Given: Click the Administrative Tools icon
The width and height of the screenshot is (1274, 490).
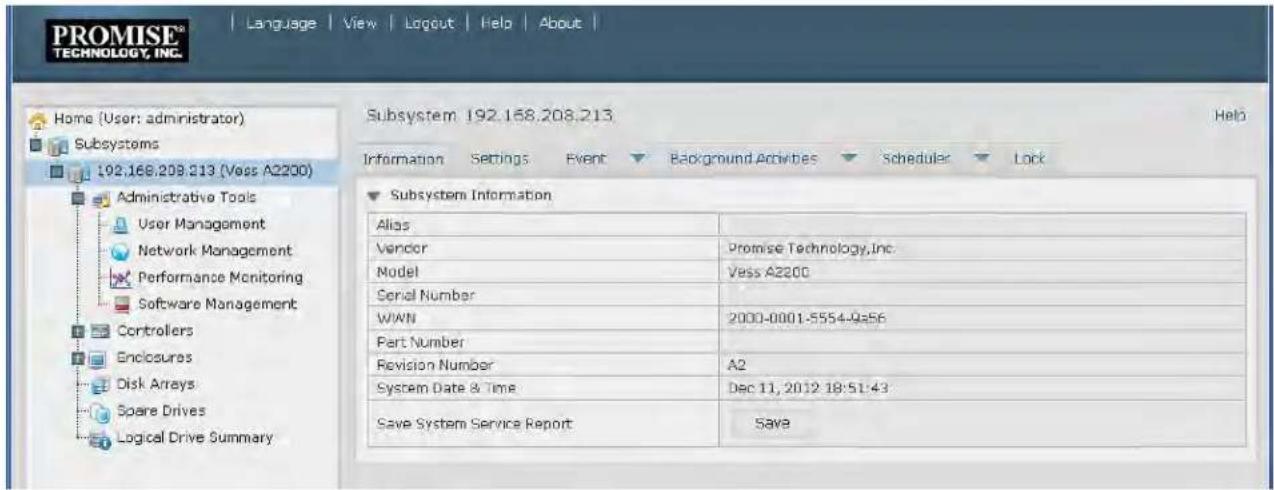Looking at the screenshot, I should pos(103,198).
